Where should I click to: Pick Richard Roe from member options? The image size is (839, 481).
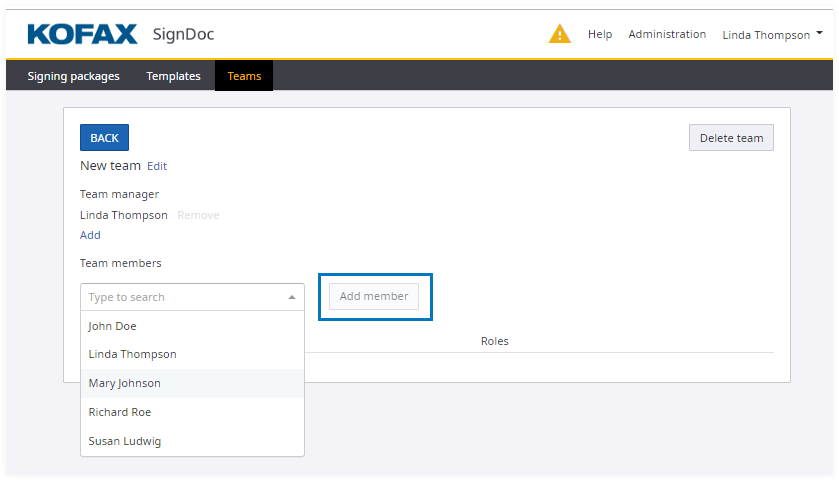120,412
